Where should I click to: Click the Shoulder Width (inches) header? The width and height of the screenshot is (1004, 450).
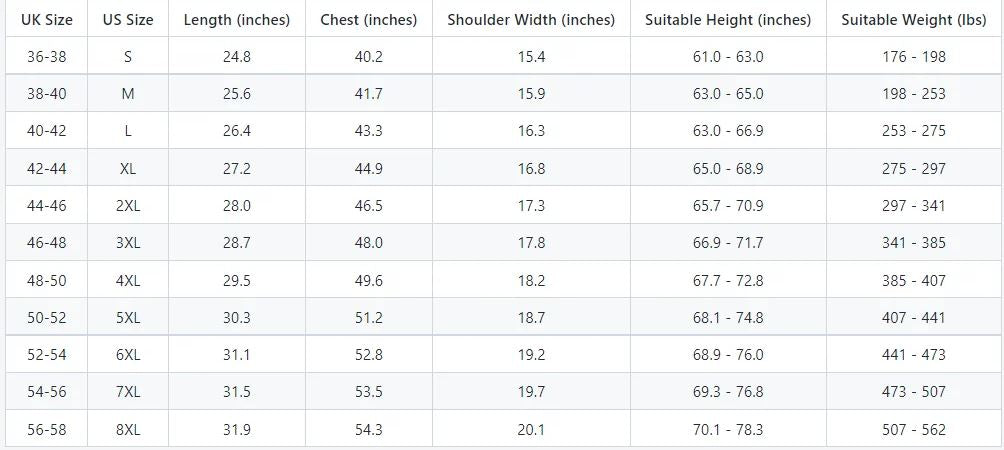click(x=531, y=20)
